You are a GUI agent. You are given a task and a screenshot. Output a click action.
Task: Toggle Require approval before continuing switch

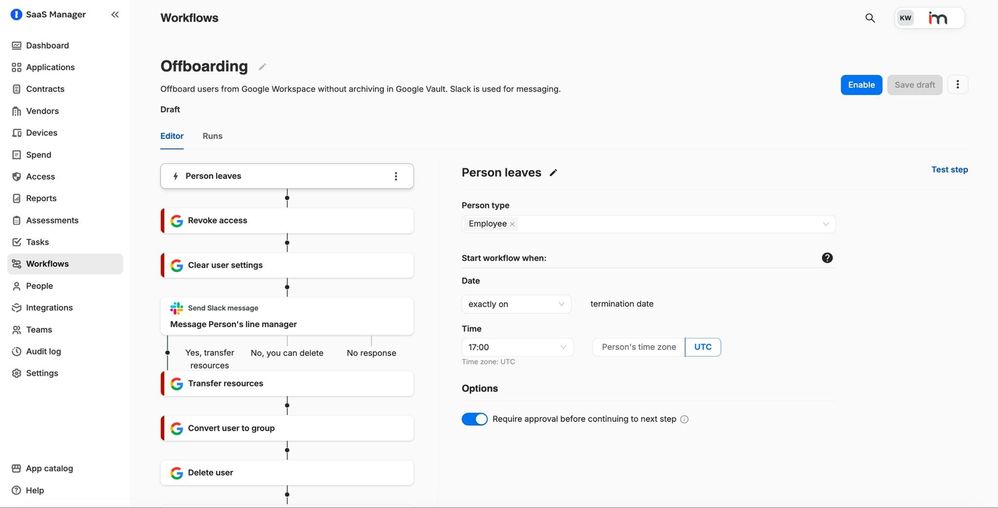[x=474, y=420]
